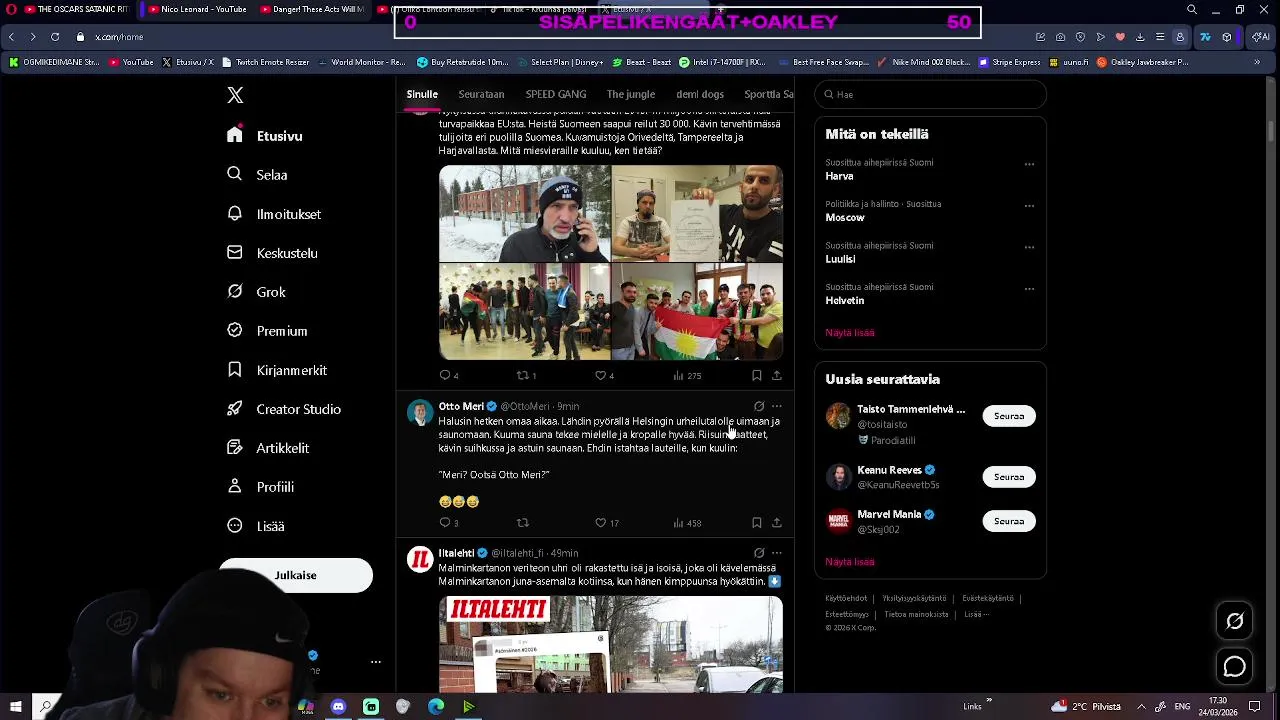Switch to SPEED GANG tab
This screenshot has height=720, width=1280.
pyautogui.click(x=556, y=94)
